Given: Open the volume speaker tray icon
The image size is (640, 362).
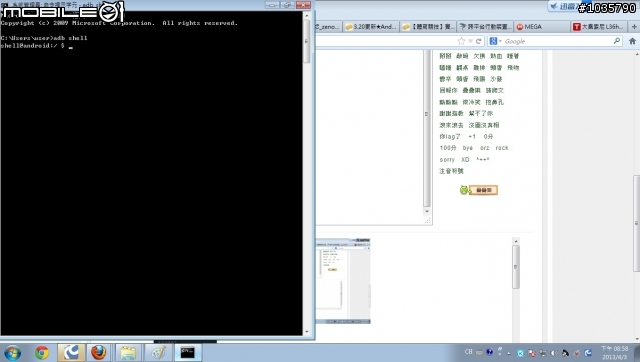Looking at the screenshot, I should point(554,353).
